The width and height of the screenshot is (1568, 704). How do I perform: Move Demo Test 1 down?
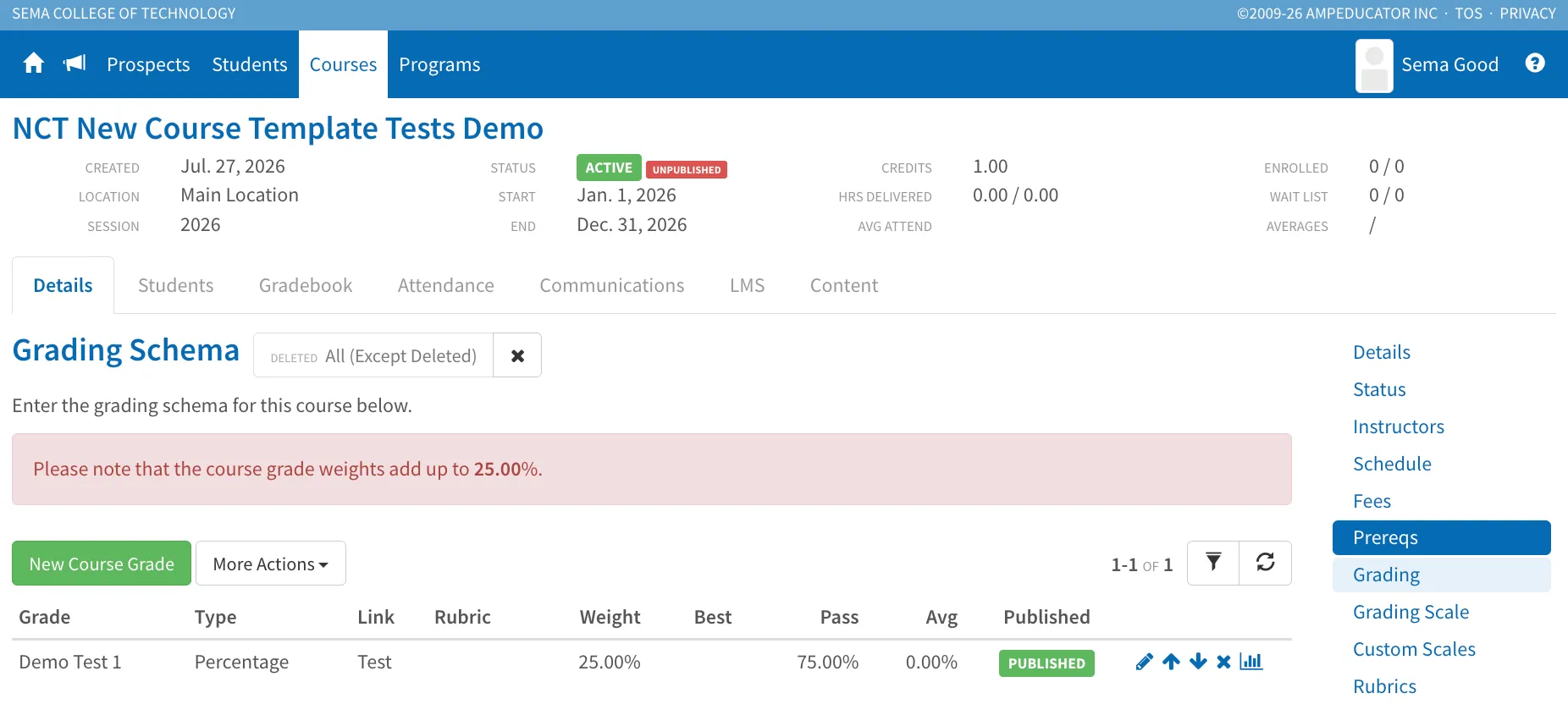(1198, 662)
